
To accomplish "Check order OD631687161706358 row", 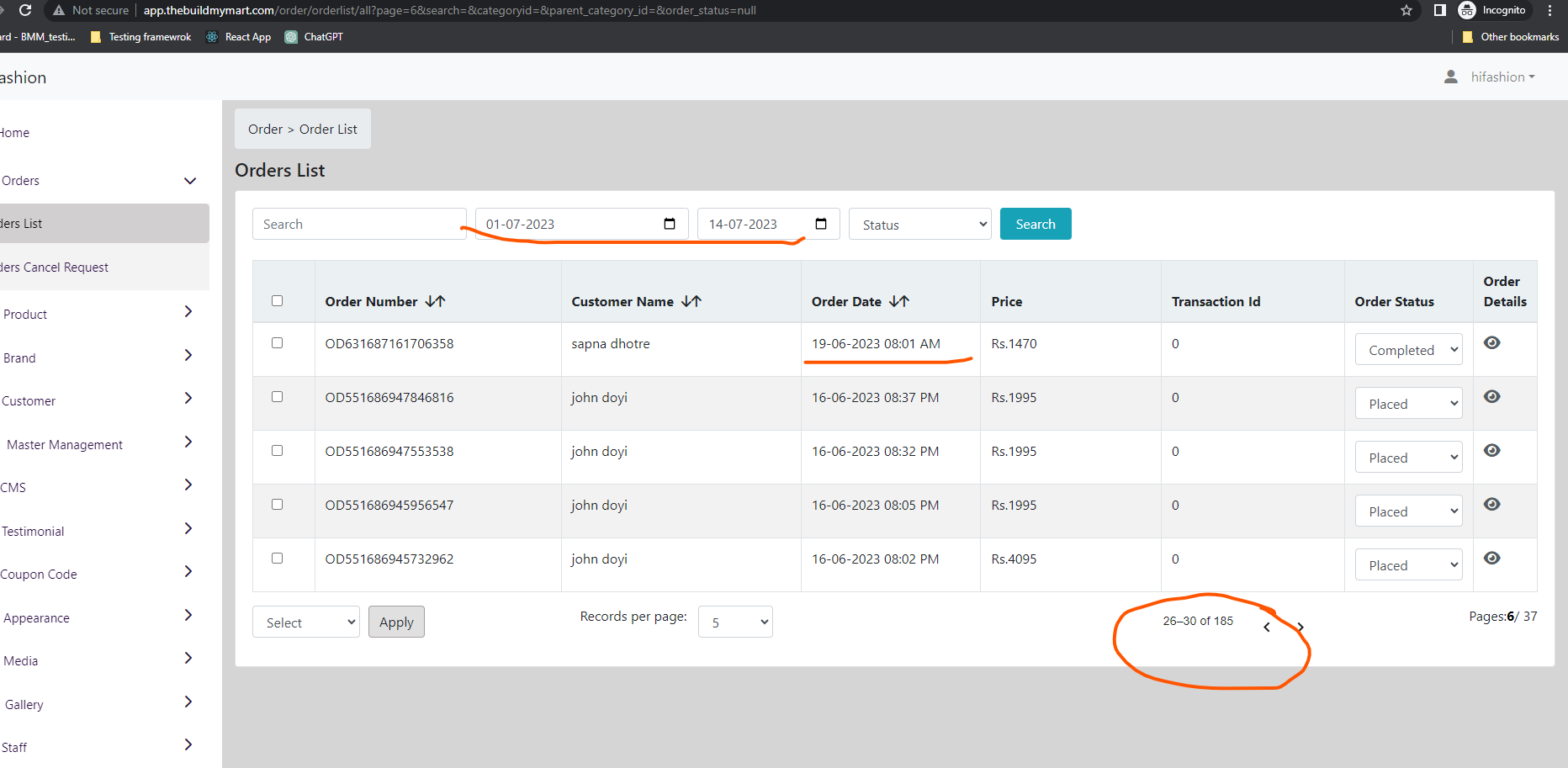I will point(277,342).
